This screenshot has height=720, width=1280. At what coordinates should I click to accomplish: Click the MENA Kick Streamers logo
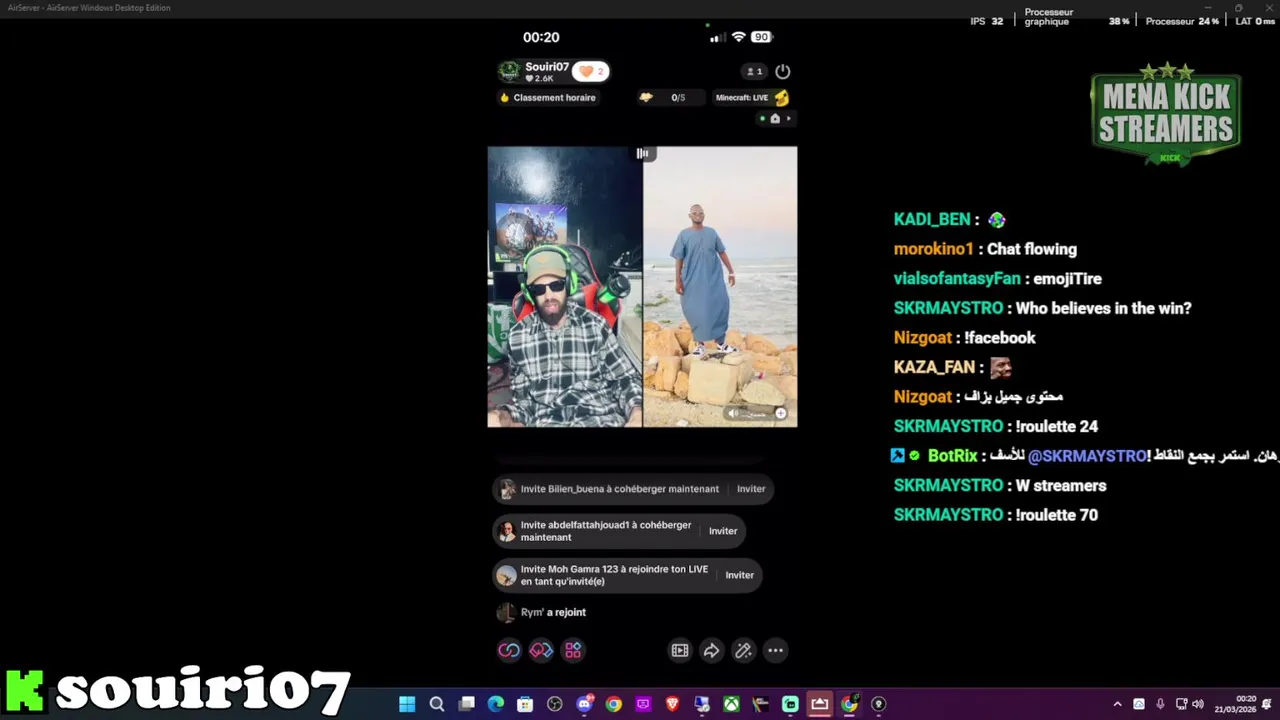[x=1166, y=113]
